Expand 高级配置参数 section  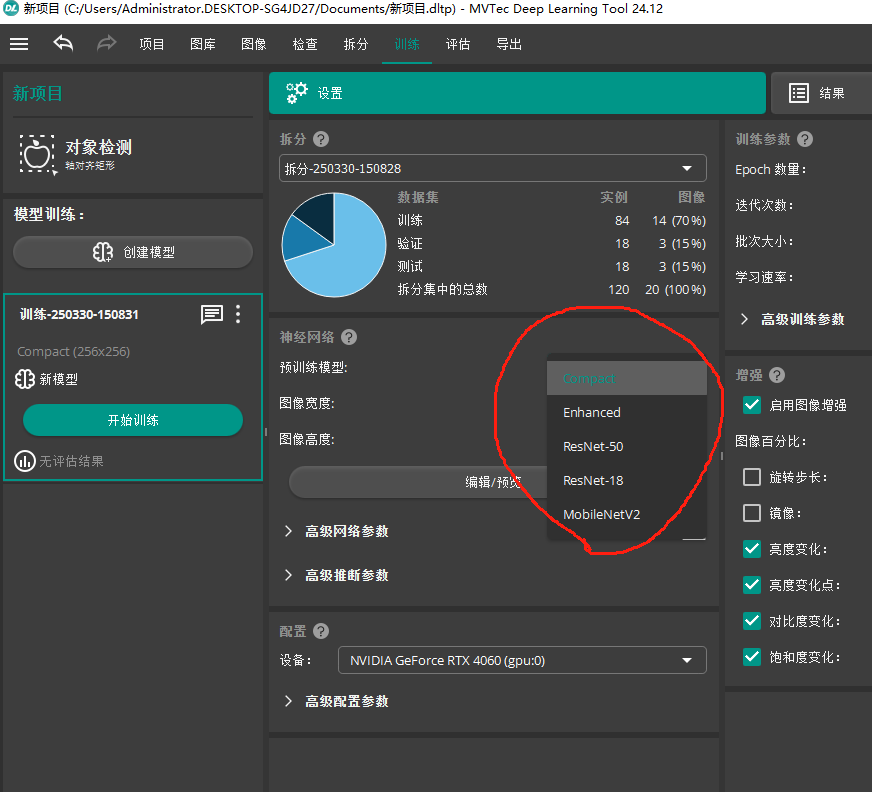(336, 701)
